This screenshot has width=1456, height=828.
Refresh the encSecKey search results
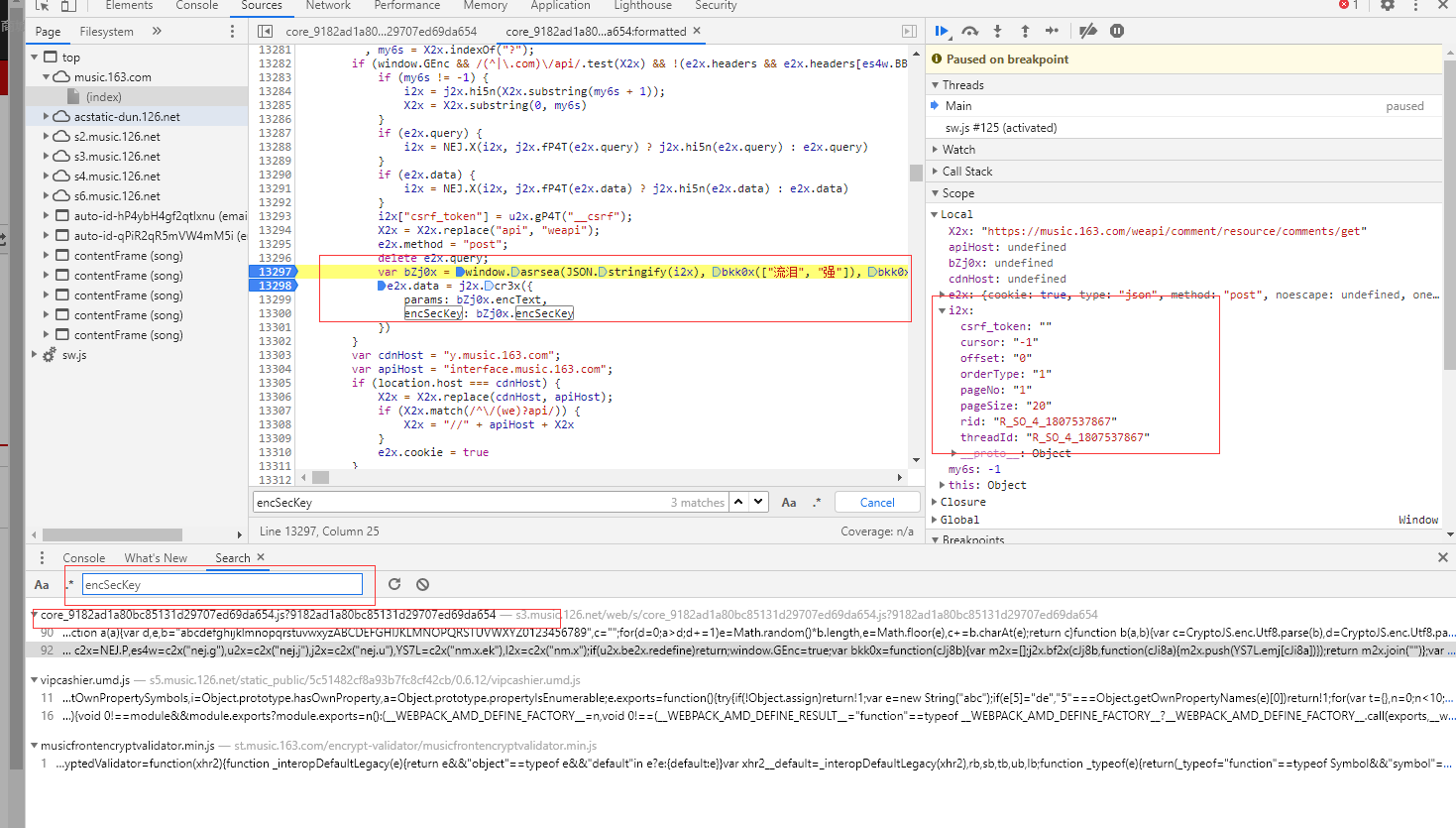(394, 585)
